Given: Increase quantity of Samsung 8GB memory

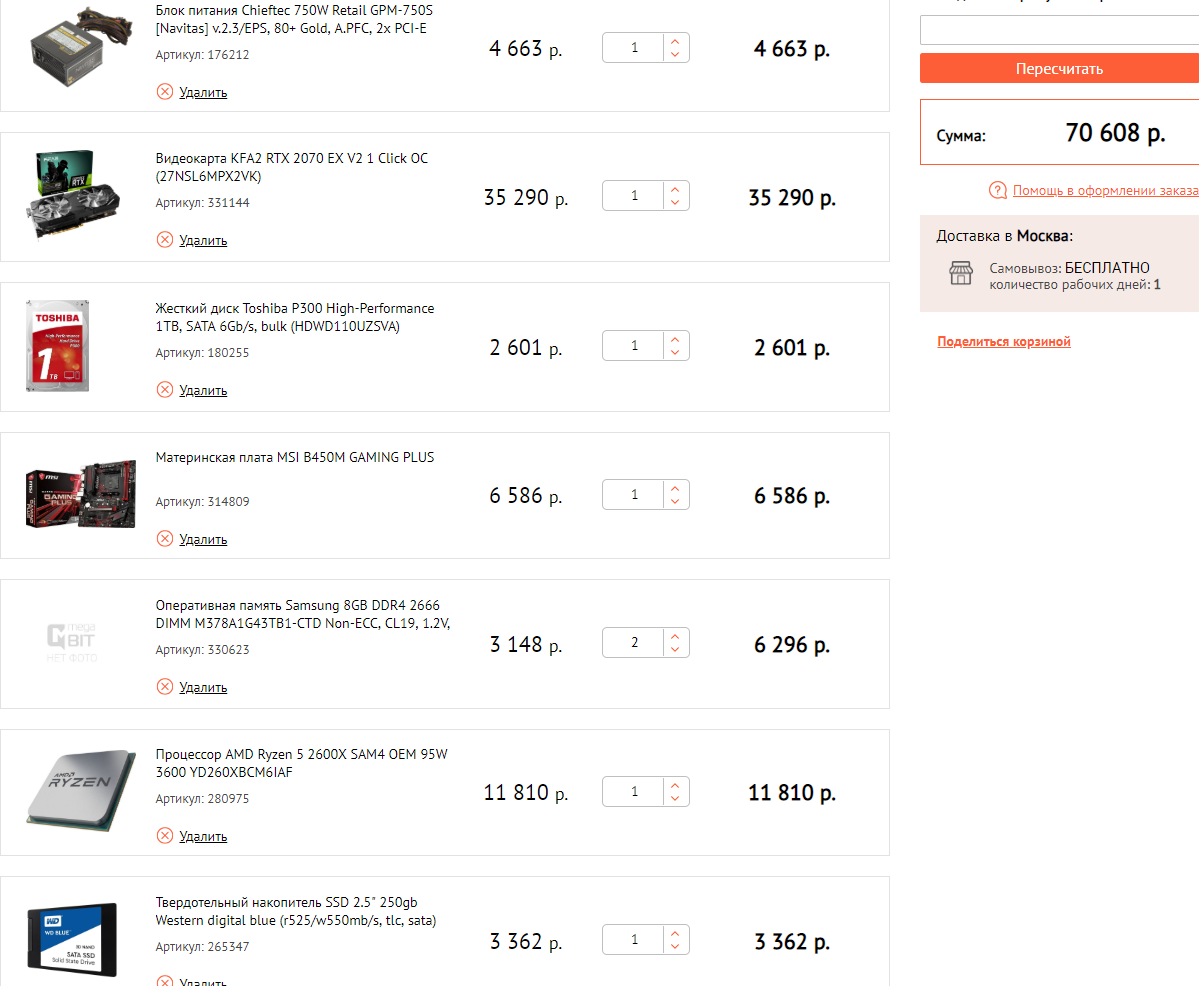Looking at the screenshot, I should pos(676,636).
